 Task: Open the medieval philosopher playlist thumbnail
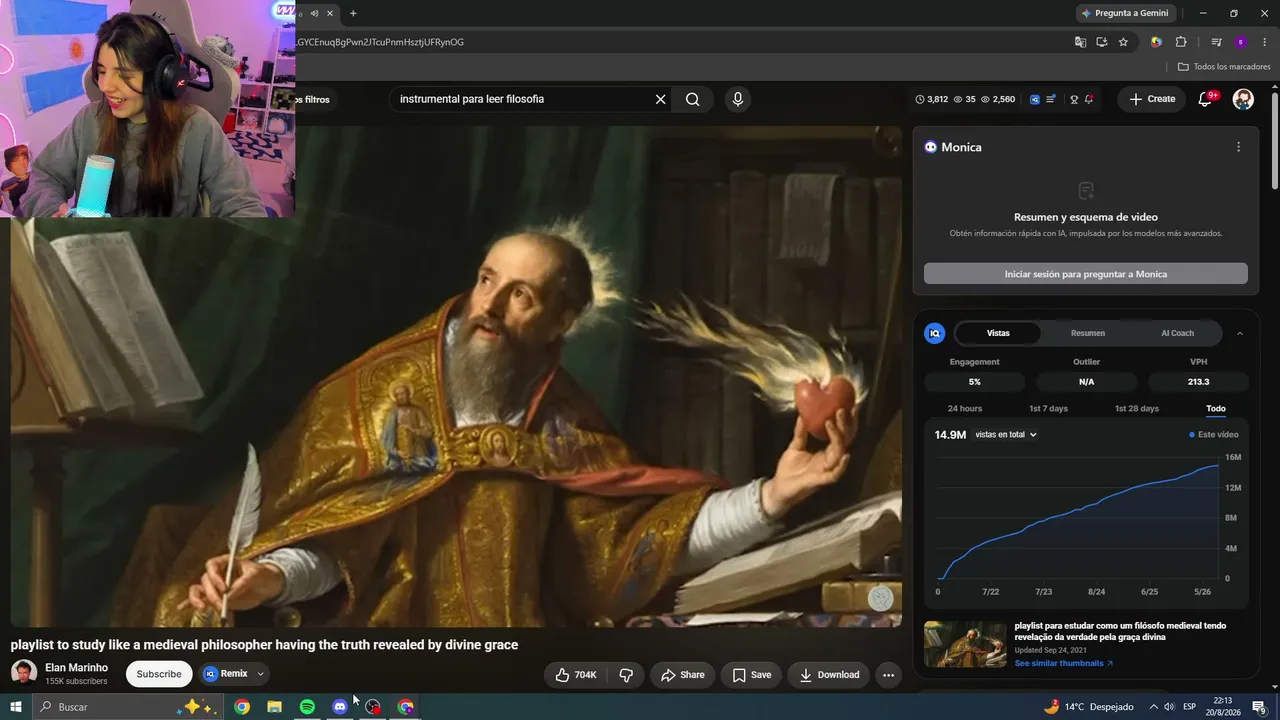point(965,644)
